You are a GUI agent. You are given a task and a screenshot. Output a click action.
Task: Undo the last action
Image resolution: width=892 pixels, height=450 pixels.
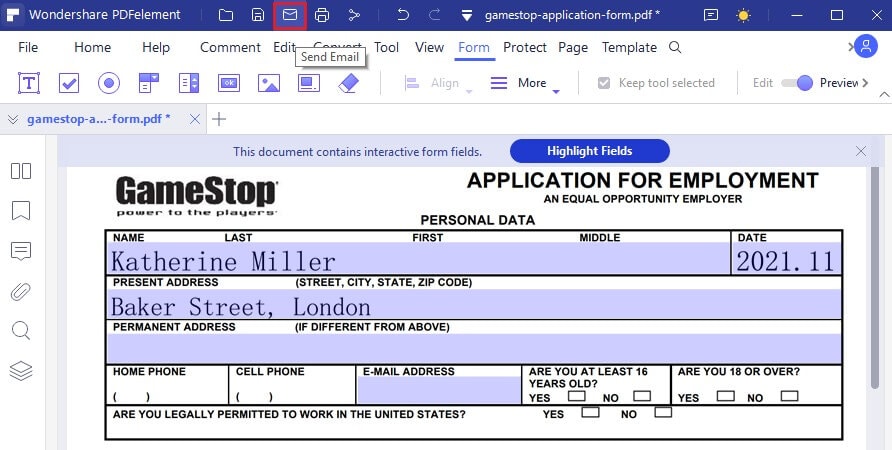[403, 15]
